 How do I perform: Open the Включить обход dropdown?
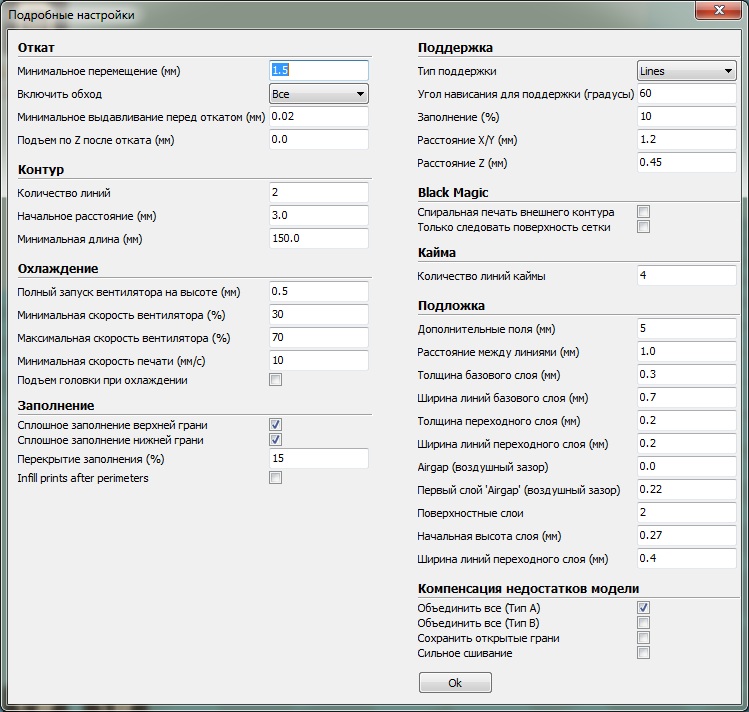click(x=319, y=94)
